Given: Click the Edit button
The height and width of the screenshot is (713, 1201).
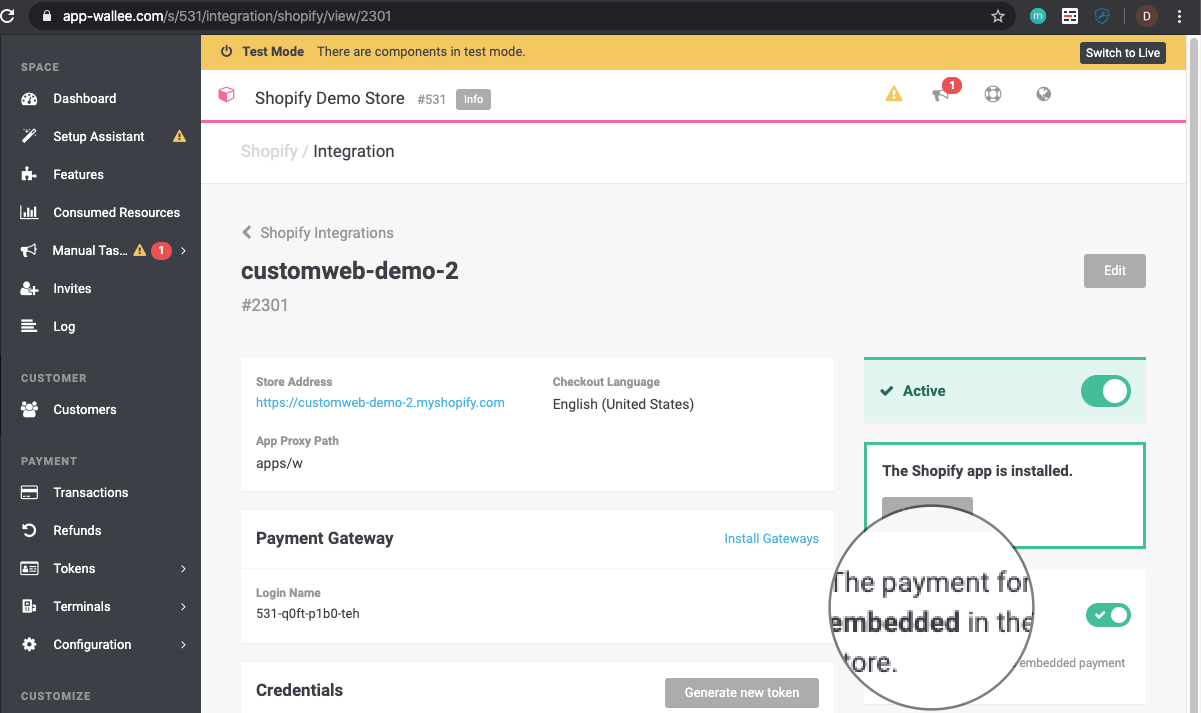Looking at the screenshot, I should point(1115,271).
